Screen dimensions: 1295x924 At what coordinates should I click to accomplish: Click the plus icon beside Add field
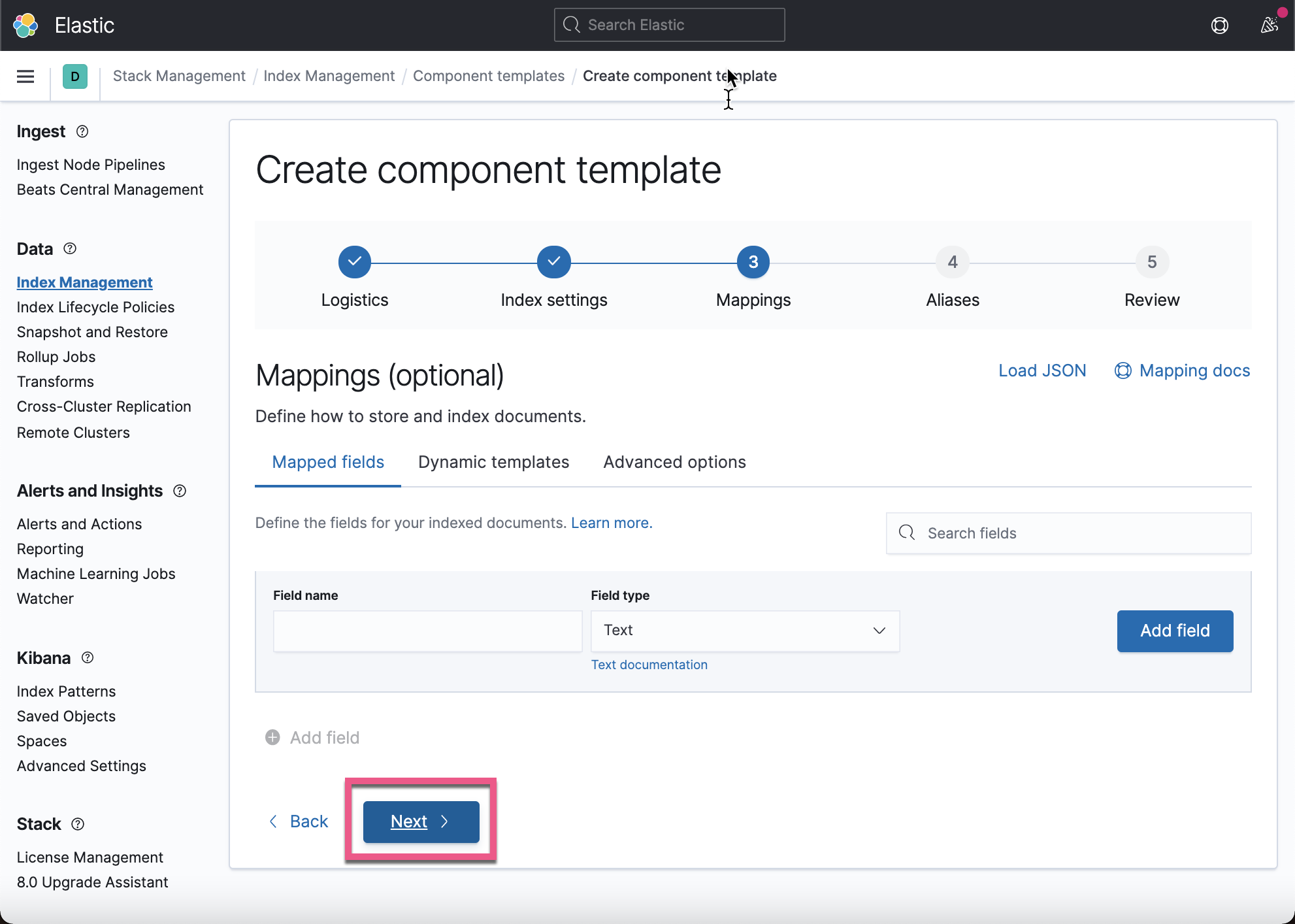coord(272,737)
